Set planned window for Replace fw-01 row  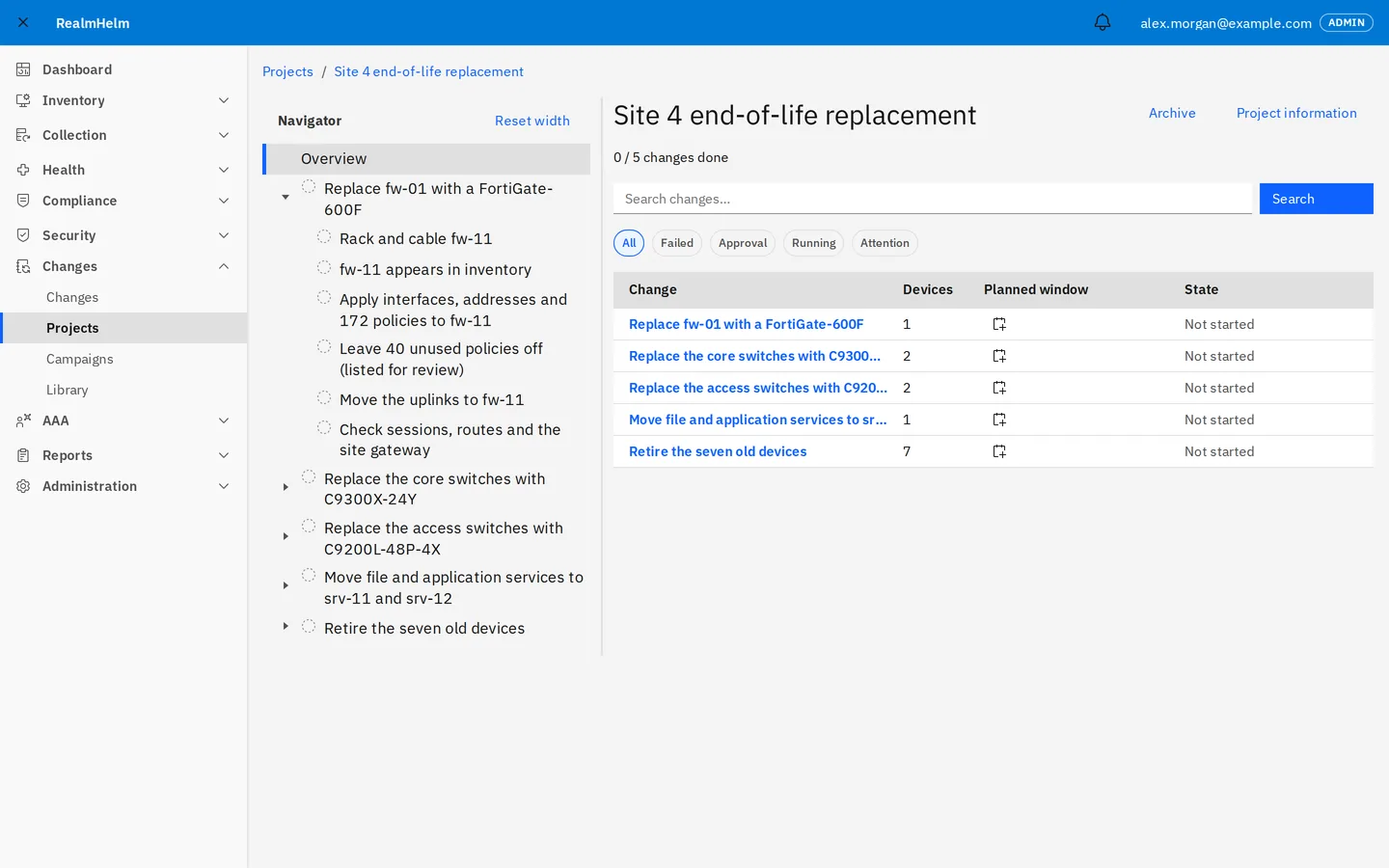click(x=999, y=324)
